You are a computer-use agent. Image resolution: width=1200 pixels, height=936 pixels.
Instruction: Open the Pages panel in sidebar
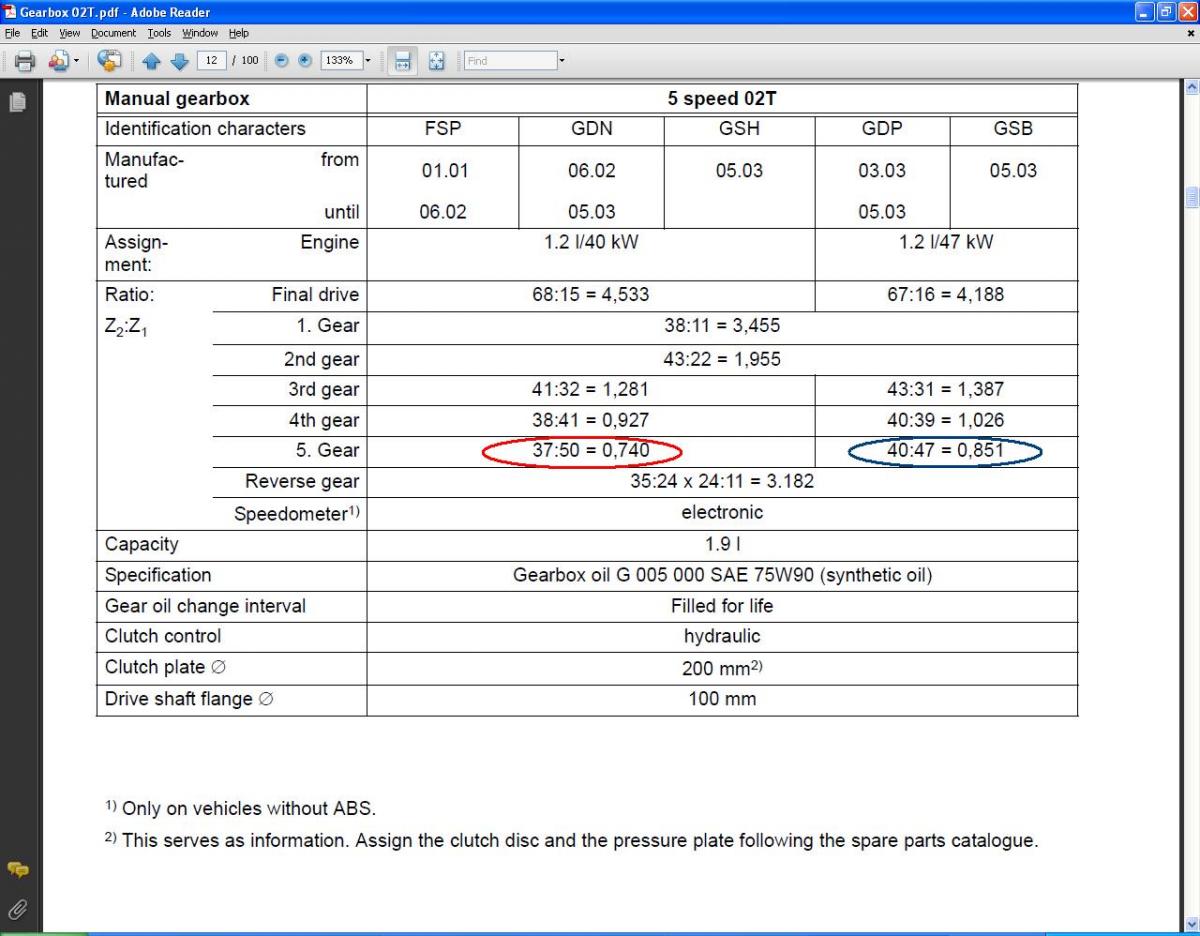[17, 101]
